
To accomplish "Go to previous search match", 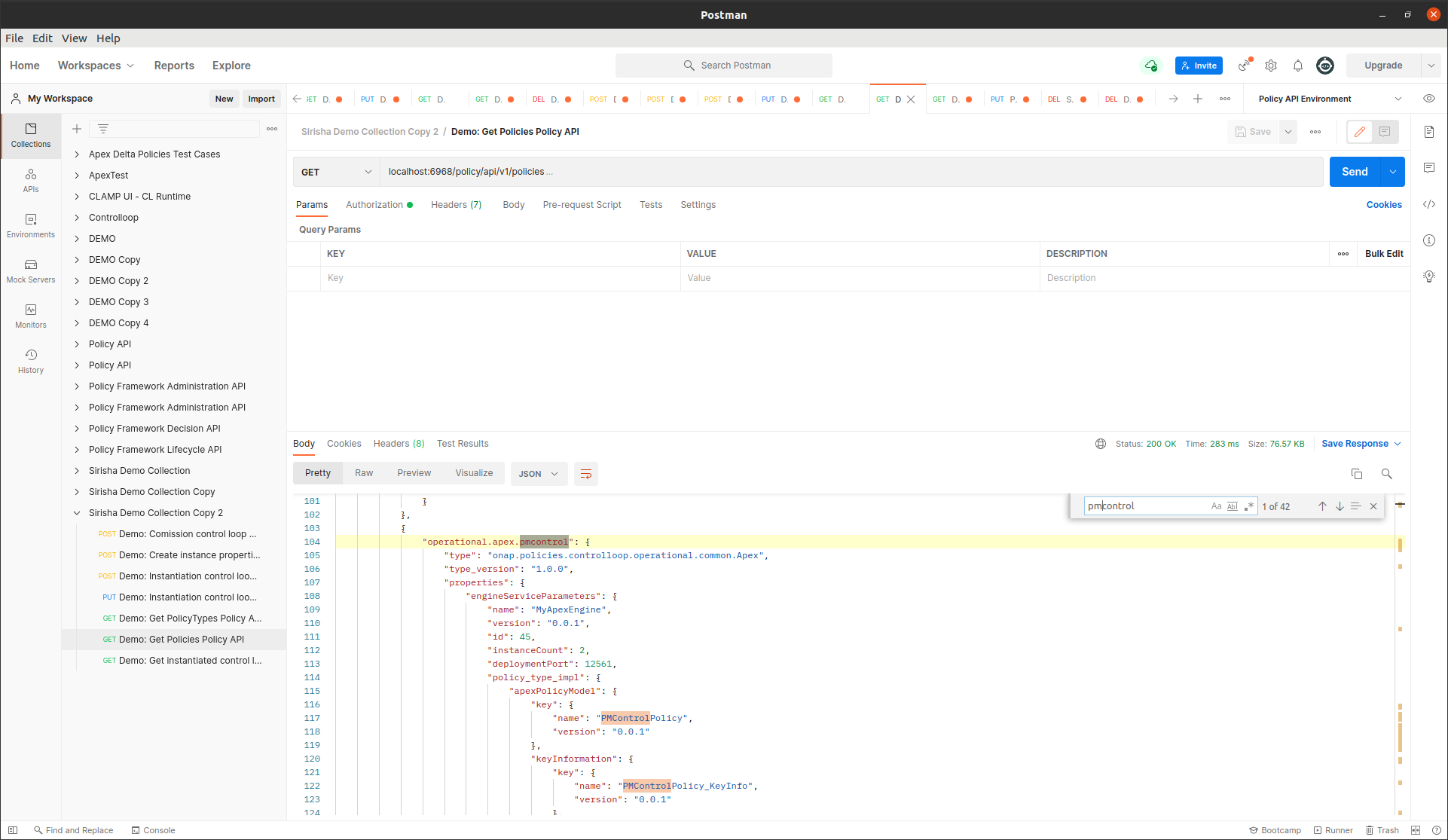I will [1322, 506].
